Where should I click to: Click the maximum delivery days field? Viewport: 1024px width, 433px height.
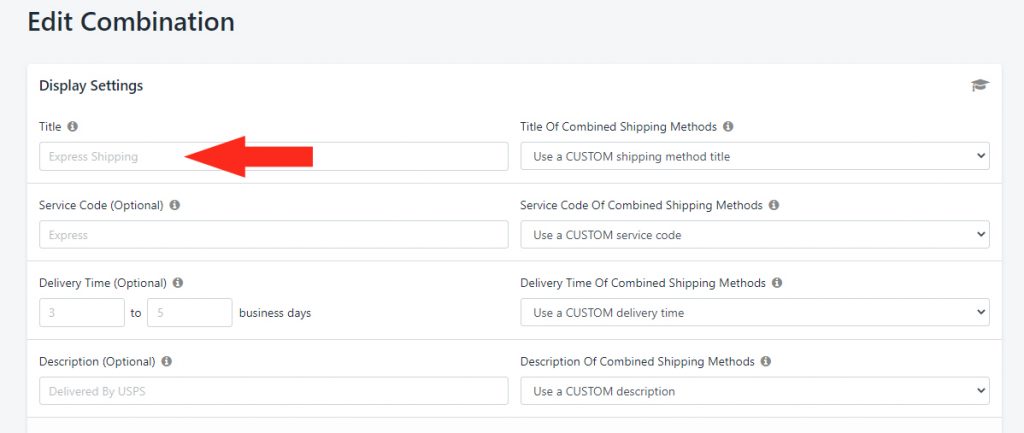click(190, 313)
